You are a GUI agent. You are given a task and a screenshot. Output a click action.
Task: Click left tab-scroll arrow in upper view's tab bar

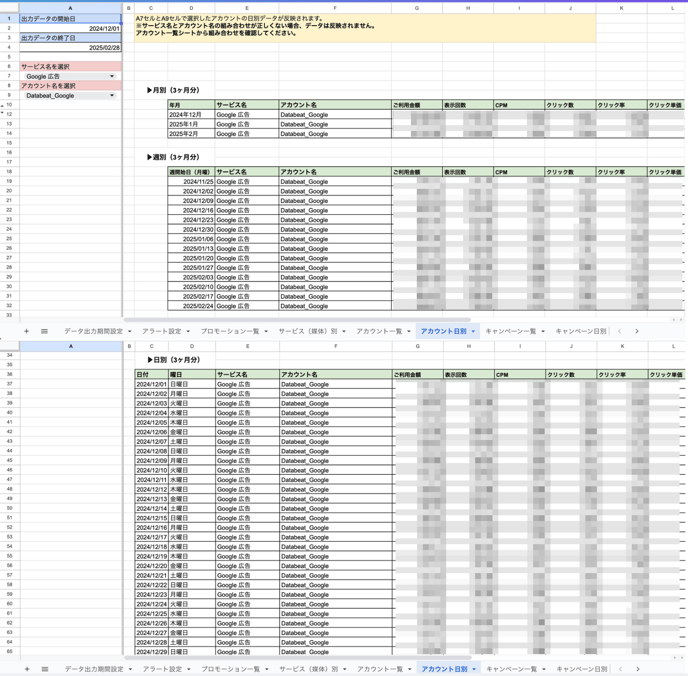(620, 331)
